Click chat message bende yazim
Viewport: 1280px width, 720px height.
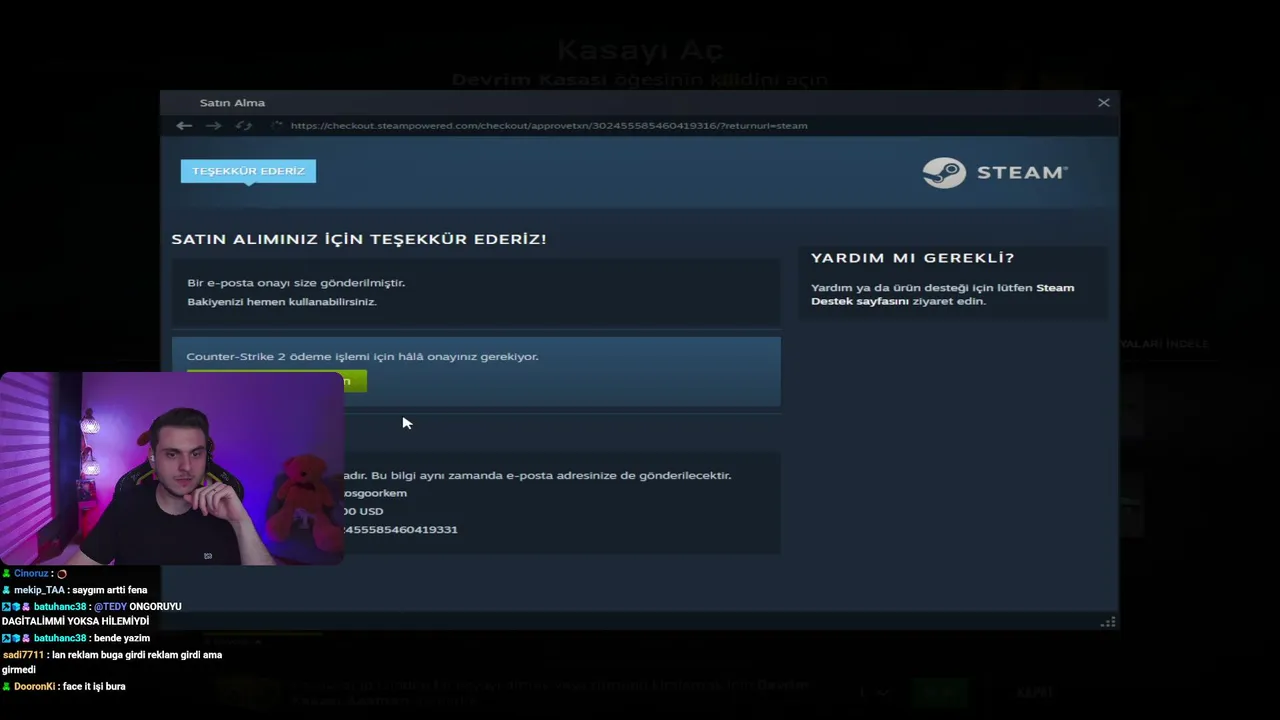[x=122, y=639]
